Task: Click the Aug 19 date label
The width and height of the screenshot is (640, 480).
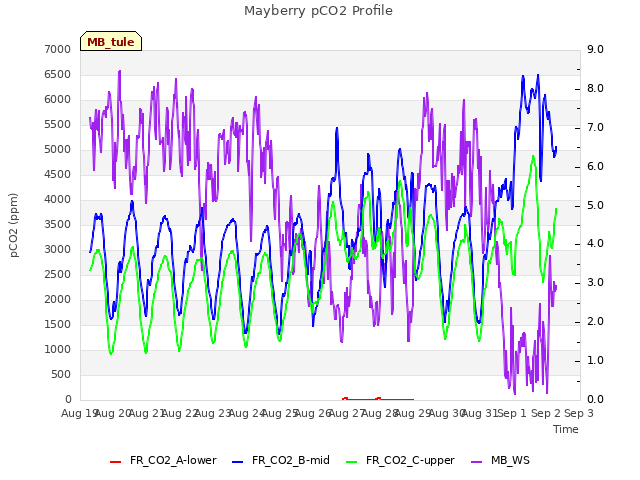Action: point(79,414)
